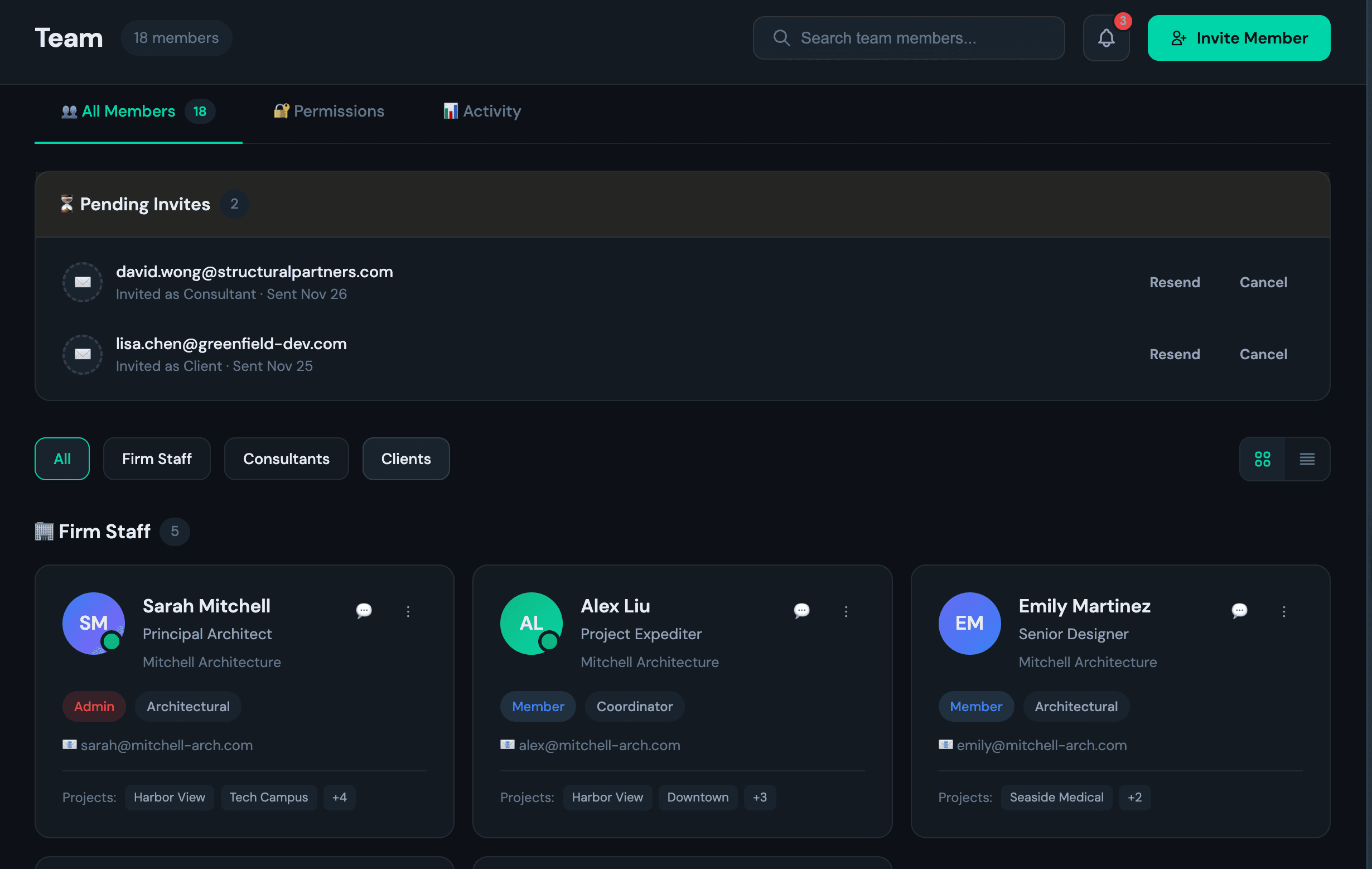Switch to the Permissions tab
Screen dimensions: 1372x869
tap(328, 111)
